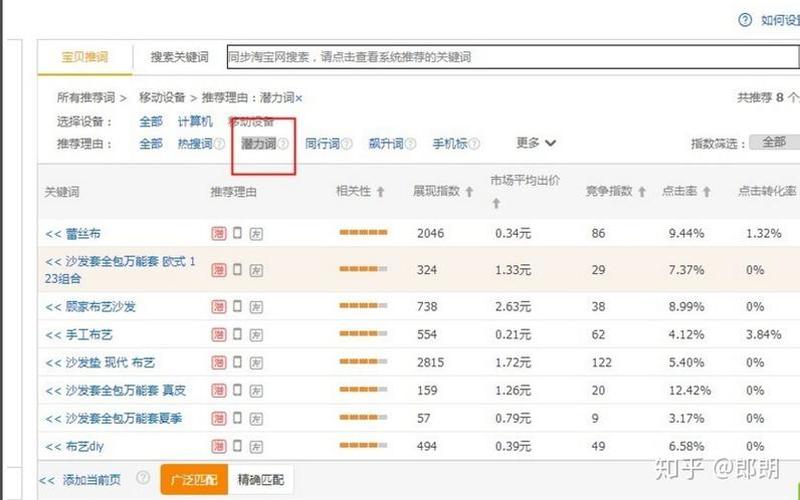Screen dimensions: 800x500
Task: Add keyword 沙发套全包万能套 欧式 123组合
Action: (x=120, y=270)
